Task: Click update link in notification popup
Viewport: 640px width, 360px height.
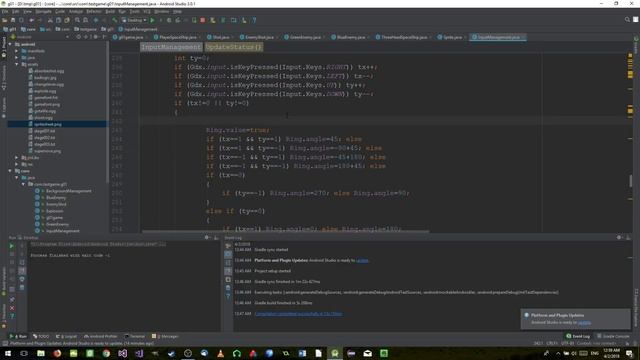Action: pyautogui.click(x=584, y=322)
